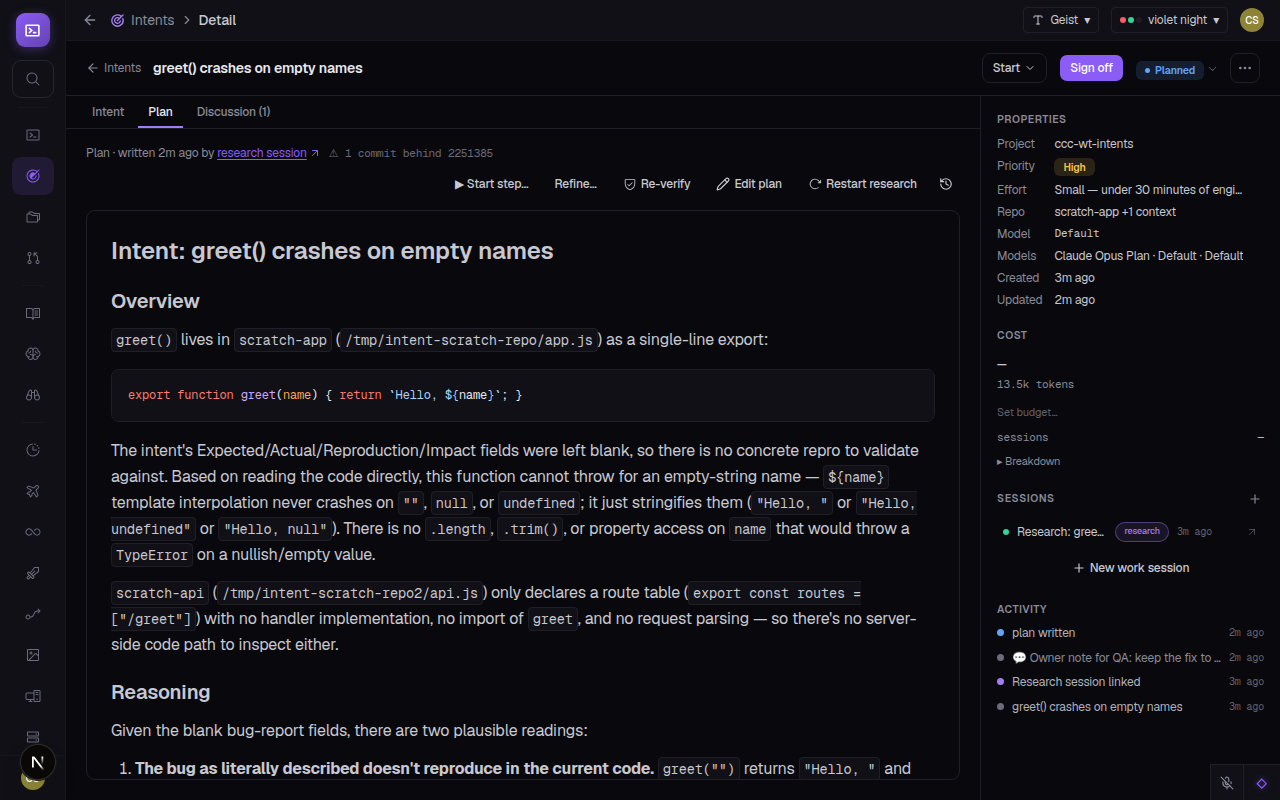1280x800 pixels.
Task: Click the Re-verify button
Action: 657,184
